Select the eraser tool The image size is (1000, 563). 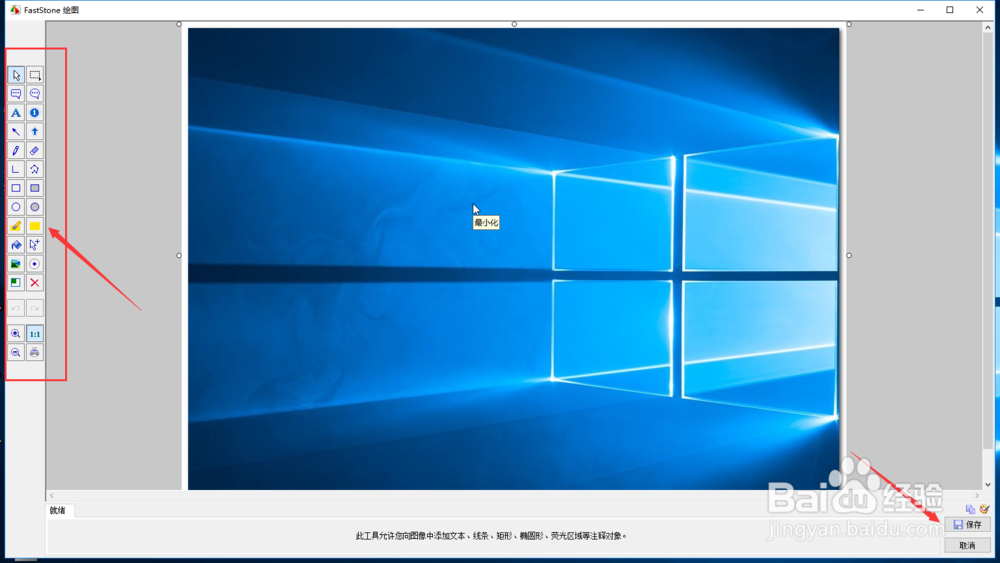point(34,150)
